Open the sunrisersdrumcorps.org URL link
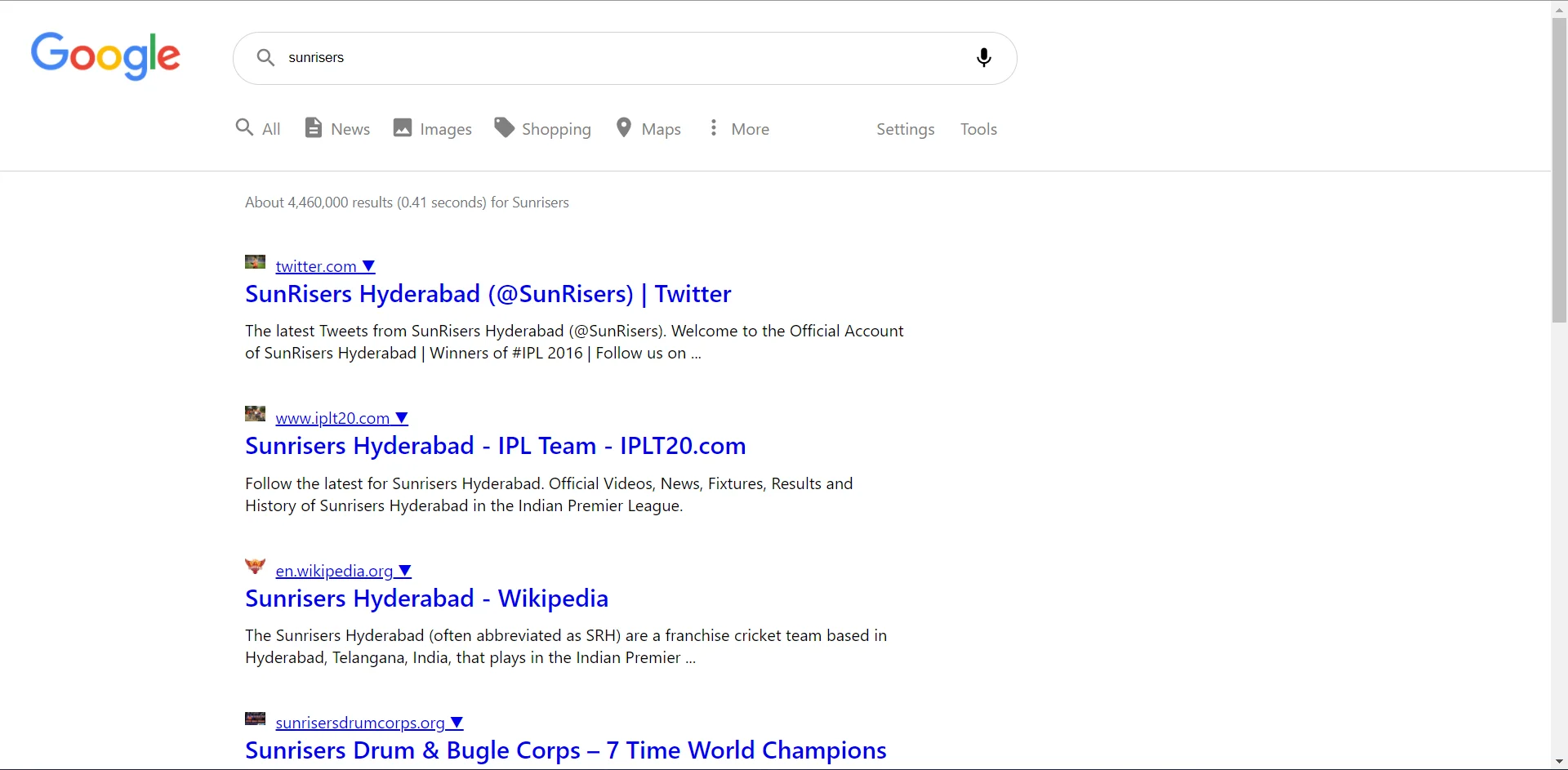The width and height of the screenshot is (1568, 770). click(360, 723)
